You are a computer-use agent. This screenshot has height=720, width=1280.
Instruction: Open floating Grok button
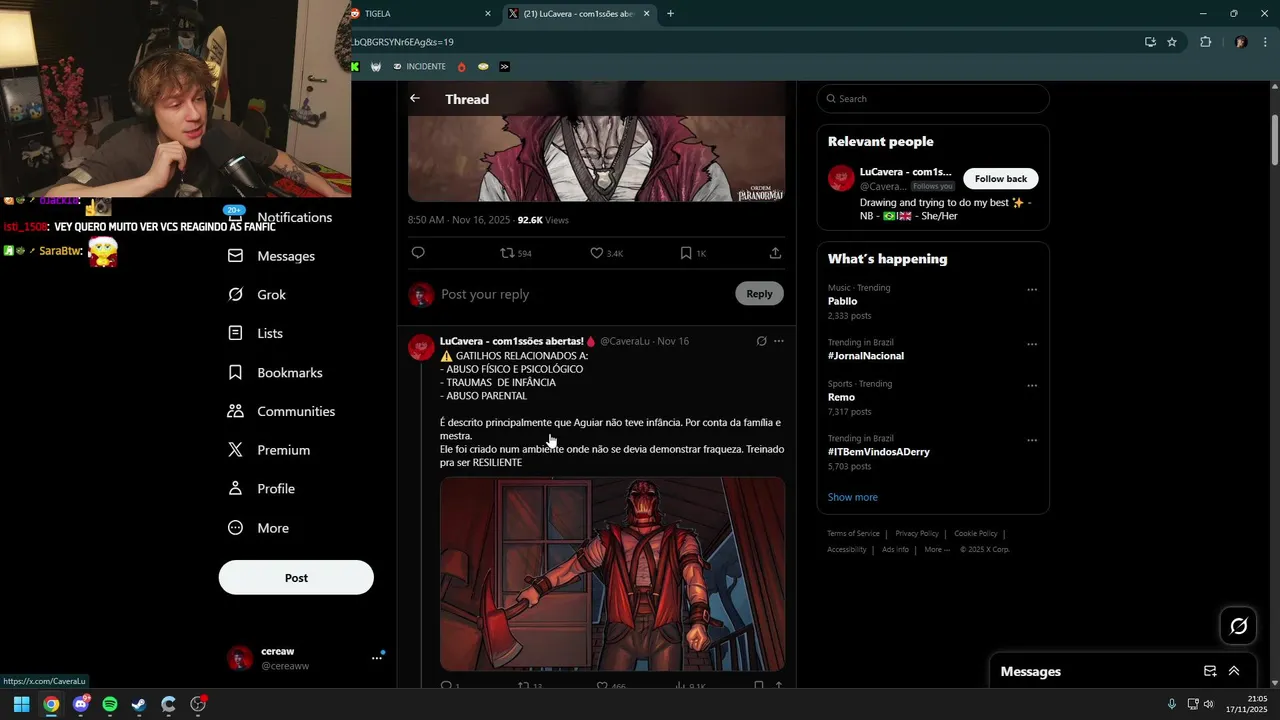tap(1239, 626)
